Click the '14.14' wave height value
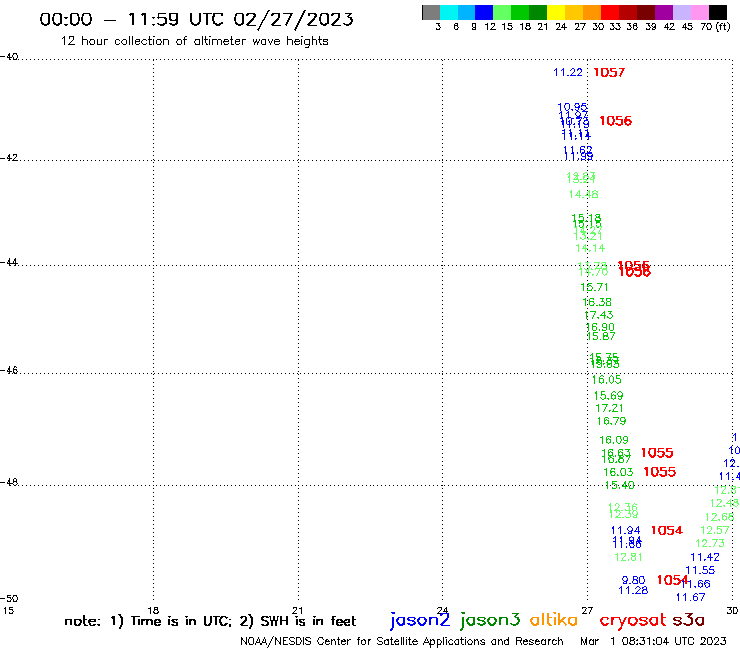This screenshot has height=650, width=740. point(590,248)
